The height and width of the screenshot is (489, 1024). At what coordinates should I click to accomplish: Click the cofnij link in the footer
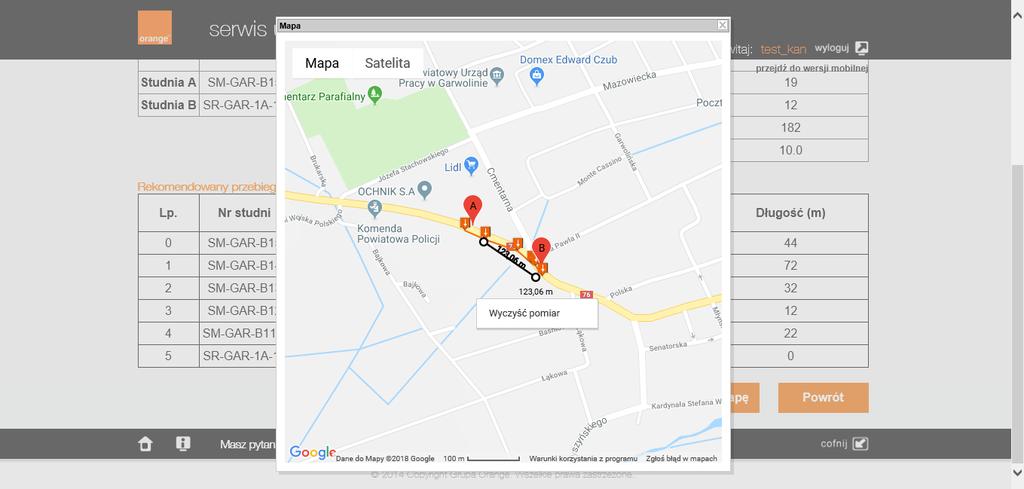tap(834, 444)
